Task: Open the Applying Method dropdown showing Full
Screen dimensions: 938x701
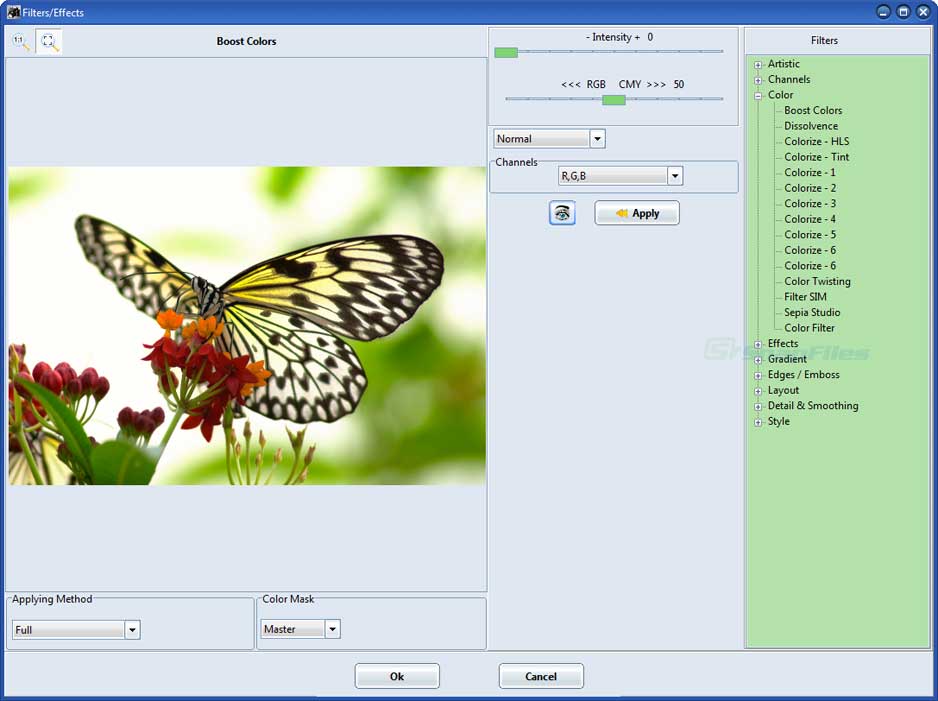Action: tap(131, 630)
